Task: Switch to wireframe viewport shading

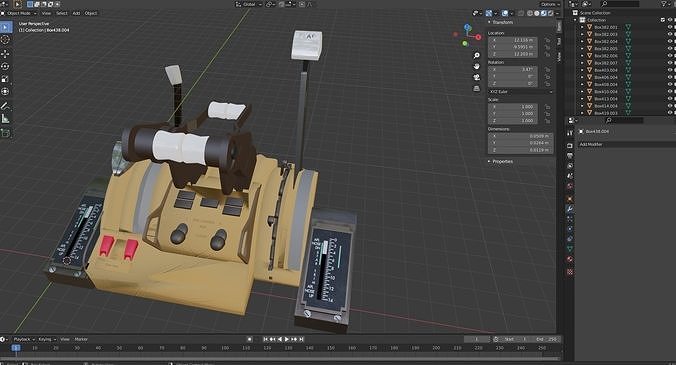Action: [x=530, y=13]
